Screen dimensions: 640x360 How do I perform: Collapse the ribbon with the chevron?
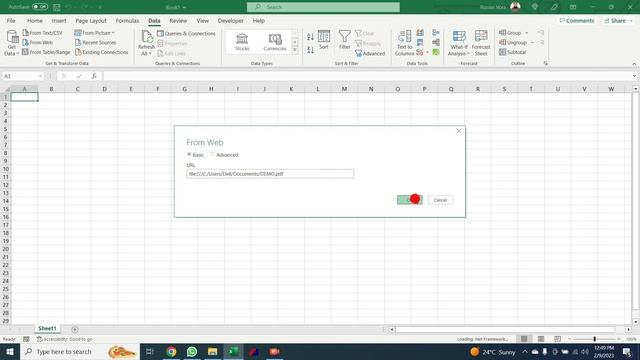click(634, 64)
